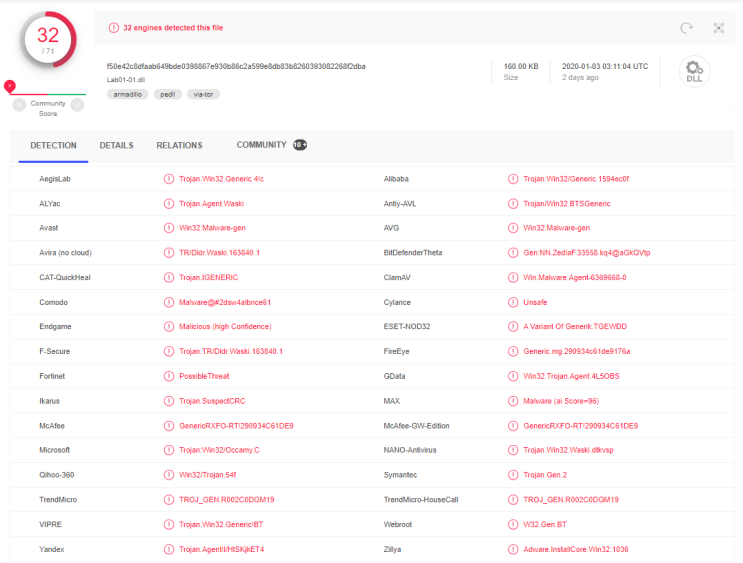This screenshot has width=743, height=563.
Task: Click warning icon for BitDefenderTheta detection
Action: coord(513,253)
